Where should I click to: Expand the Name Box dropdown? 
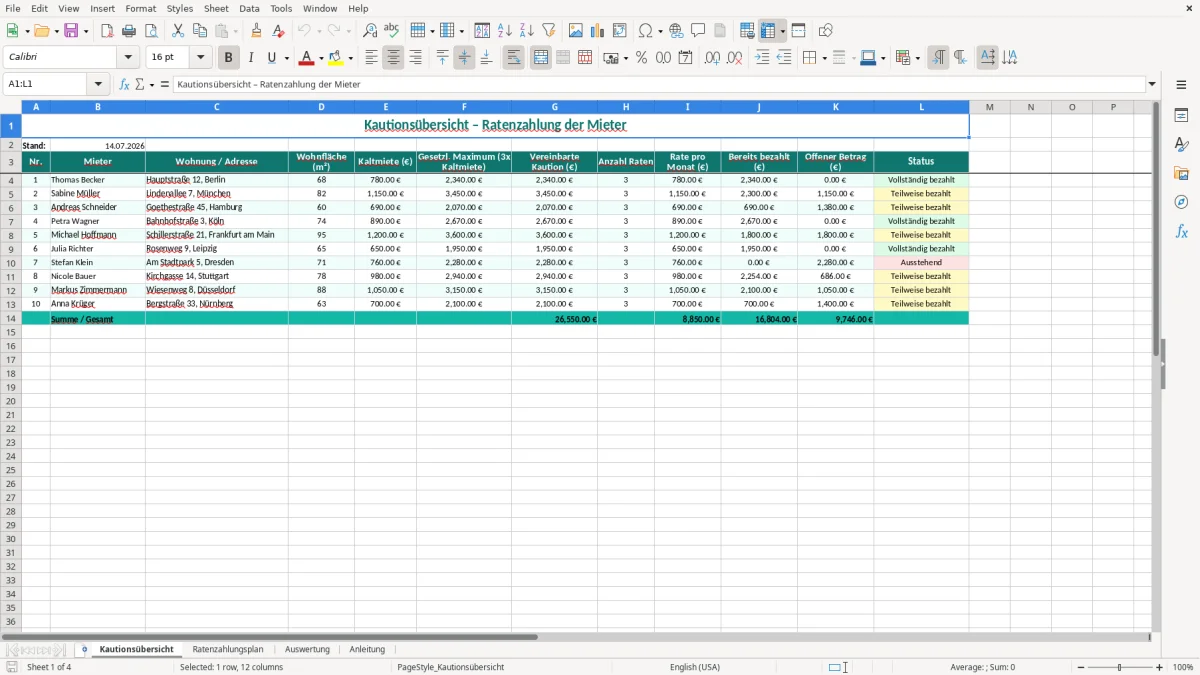pyautogui.click(x=98, y=85)
